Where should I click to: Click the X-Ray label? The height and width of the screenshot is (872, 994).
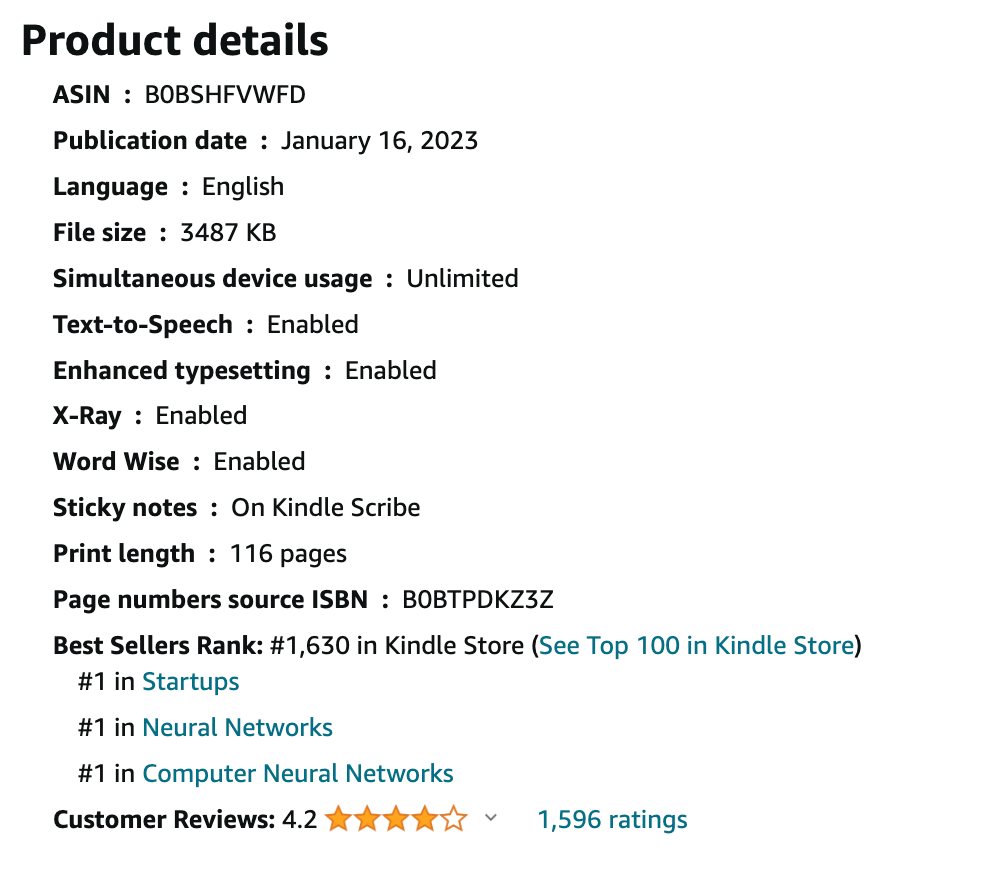(86, 416)
